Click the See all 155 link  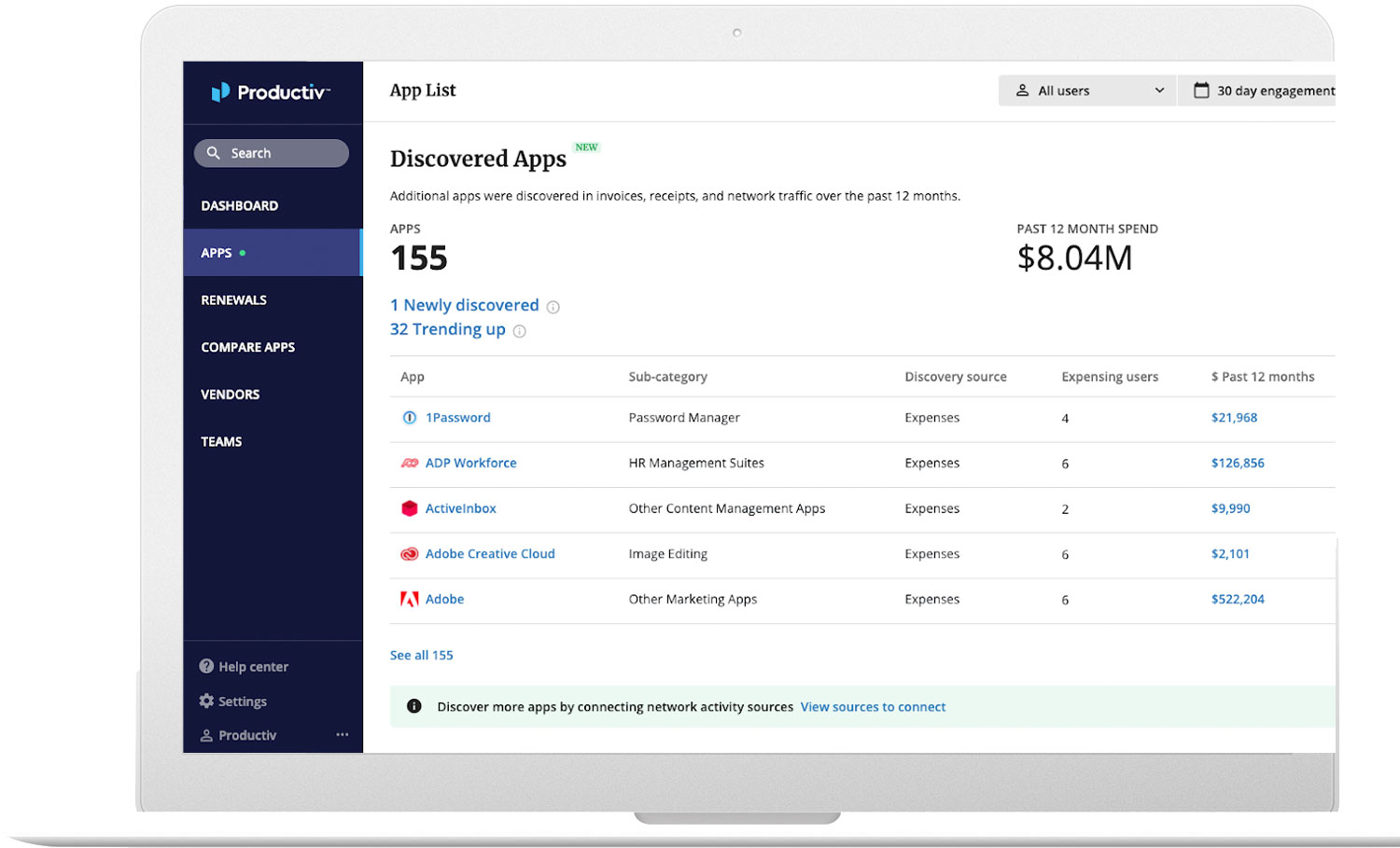pyautogui.click(x=422, y=655)
